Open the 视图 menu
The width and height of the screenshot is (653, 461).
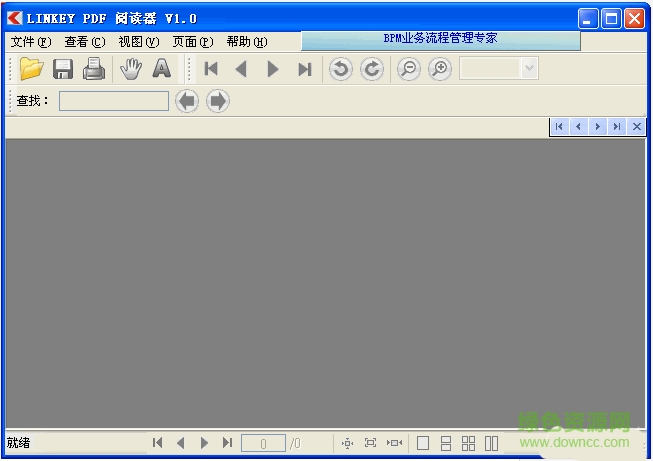138,42
